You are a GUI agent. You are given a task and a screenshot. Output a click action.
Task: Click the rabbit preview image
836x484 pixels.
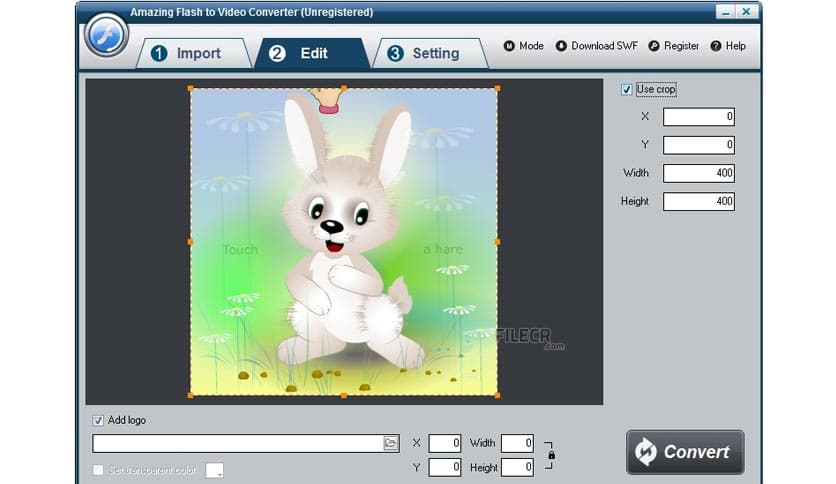coord(344,242)
